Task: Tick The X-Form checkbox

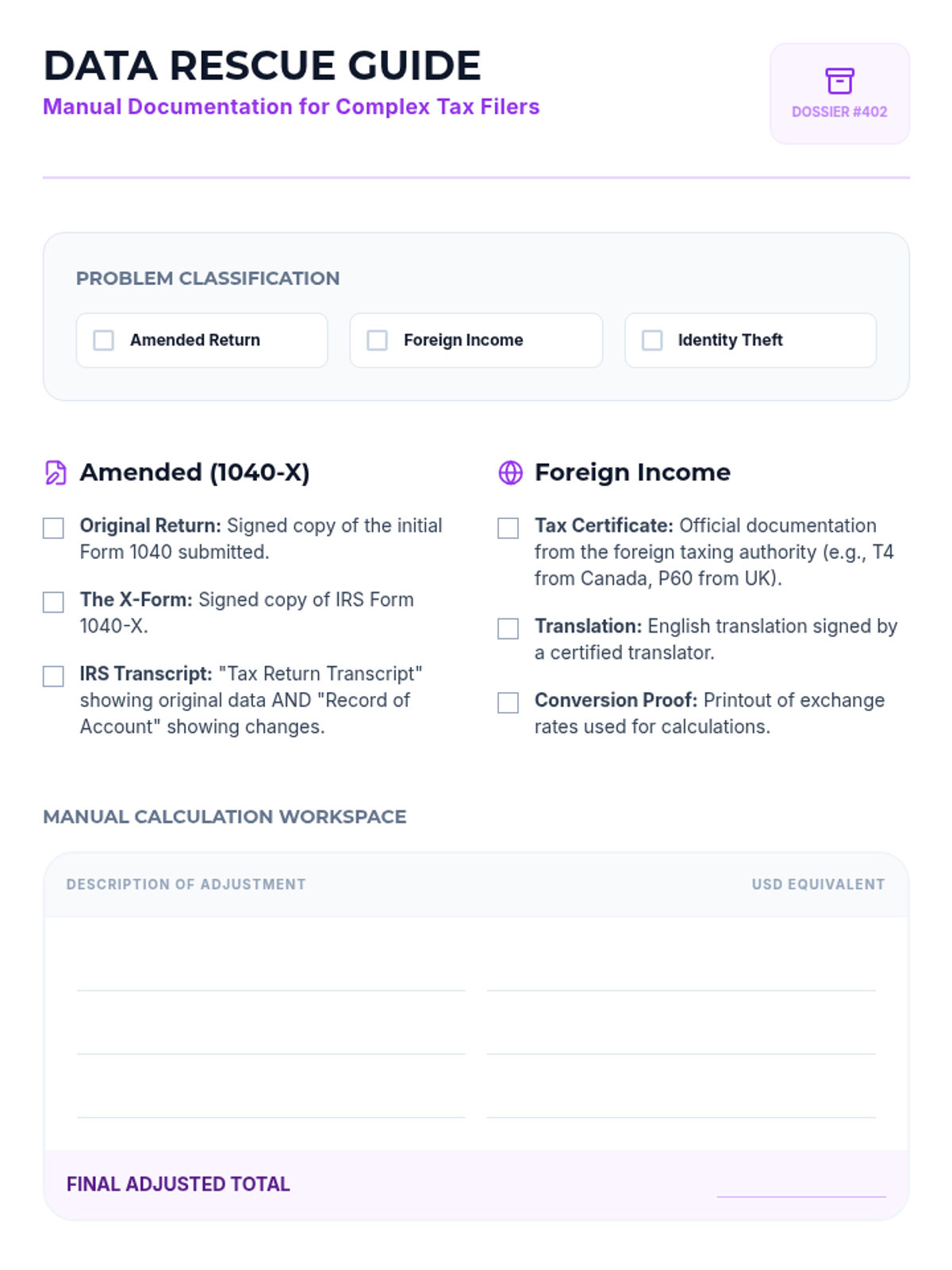Action: pos(53,602)
